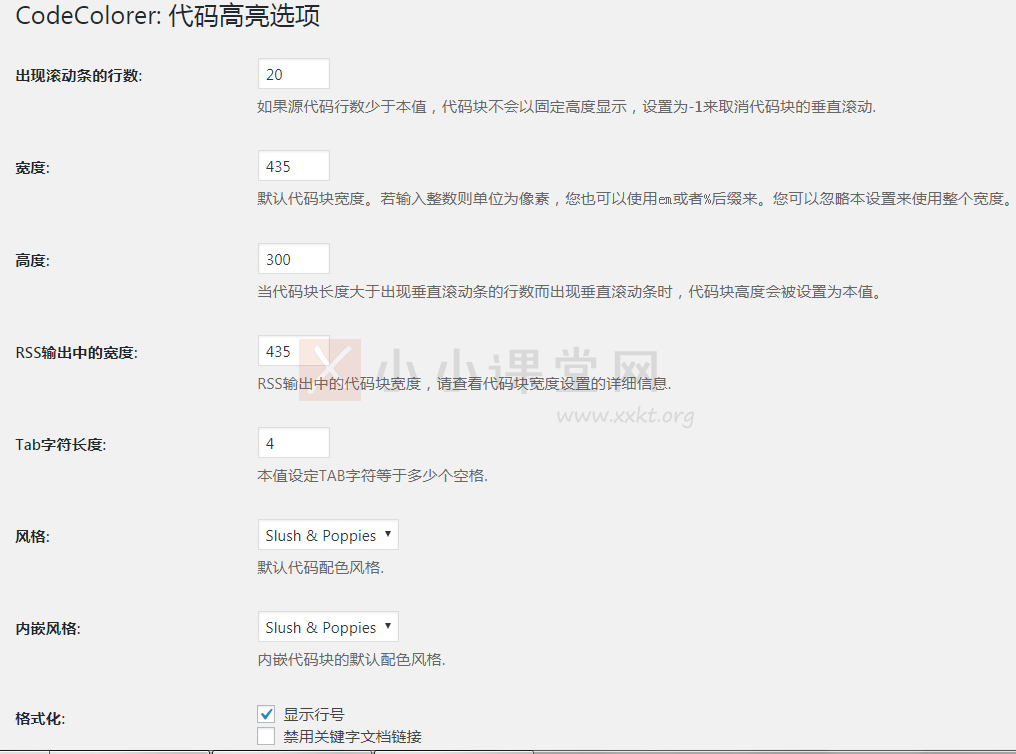Click the 出现滚动条的行数 label
Image resolution: width=1016 pixels, height=754 pixels.
click(79, 76)
